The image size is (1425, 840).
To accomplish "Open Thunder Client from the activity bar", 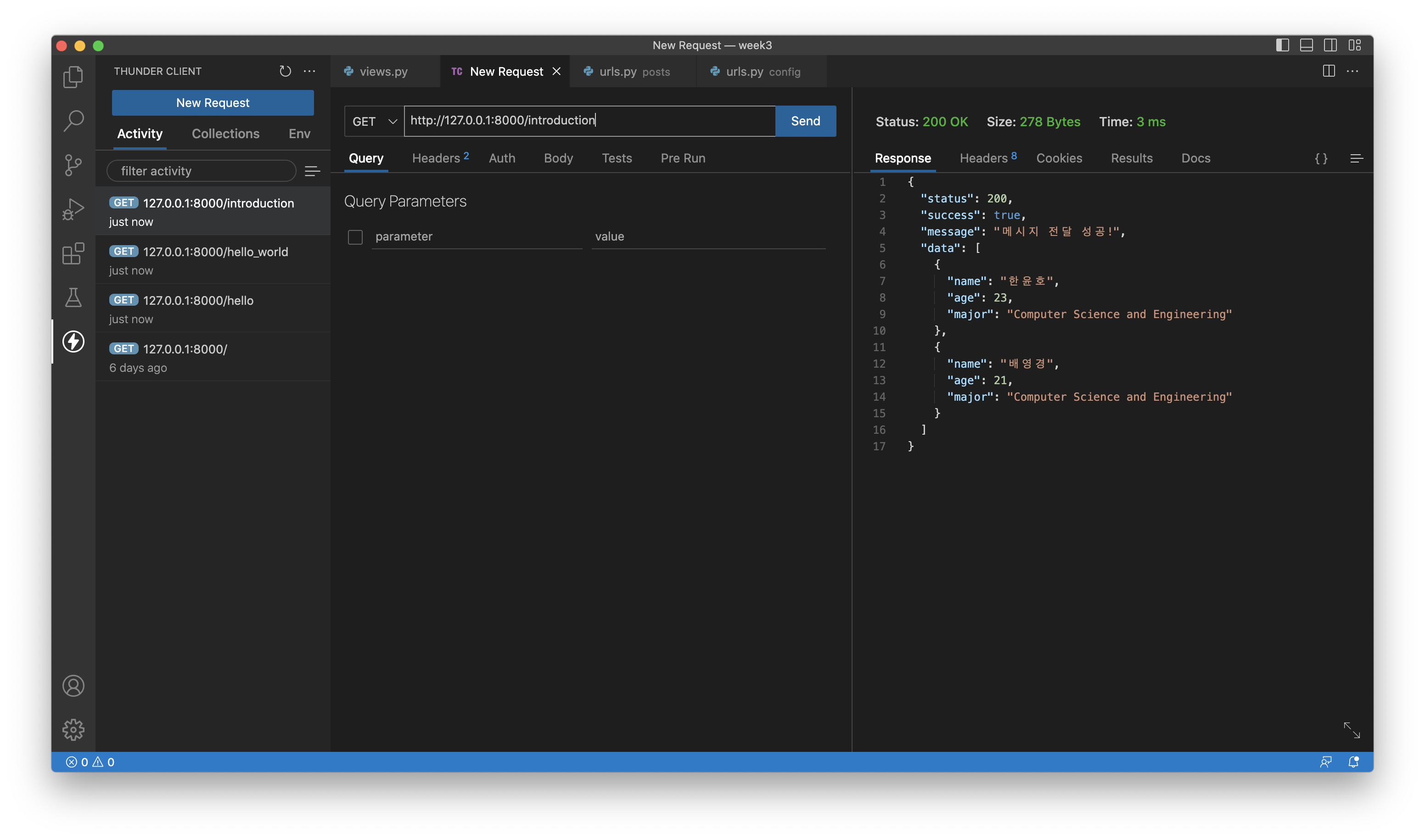I will click(74, 342).
